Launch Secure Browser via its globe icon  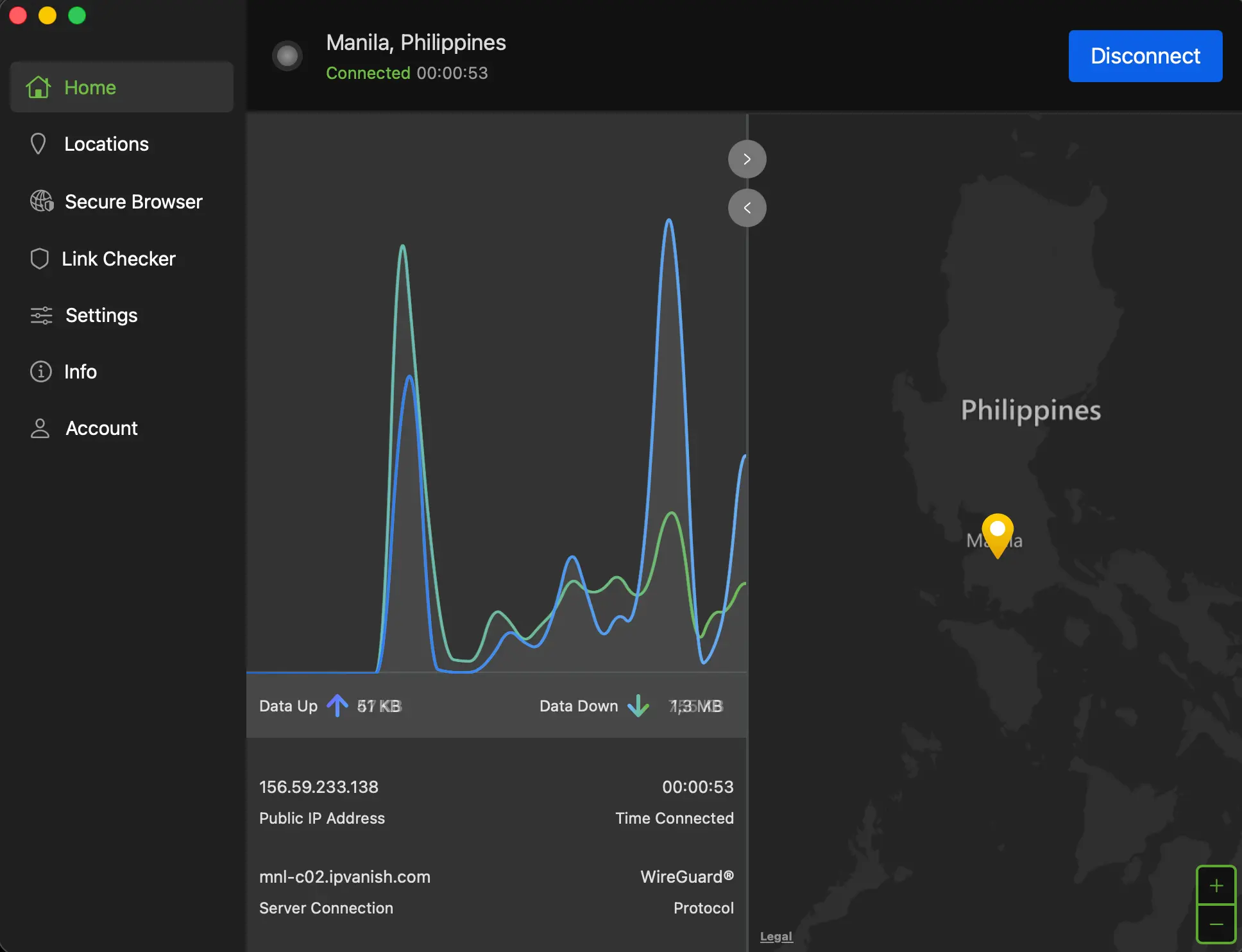tap(41, 201)
